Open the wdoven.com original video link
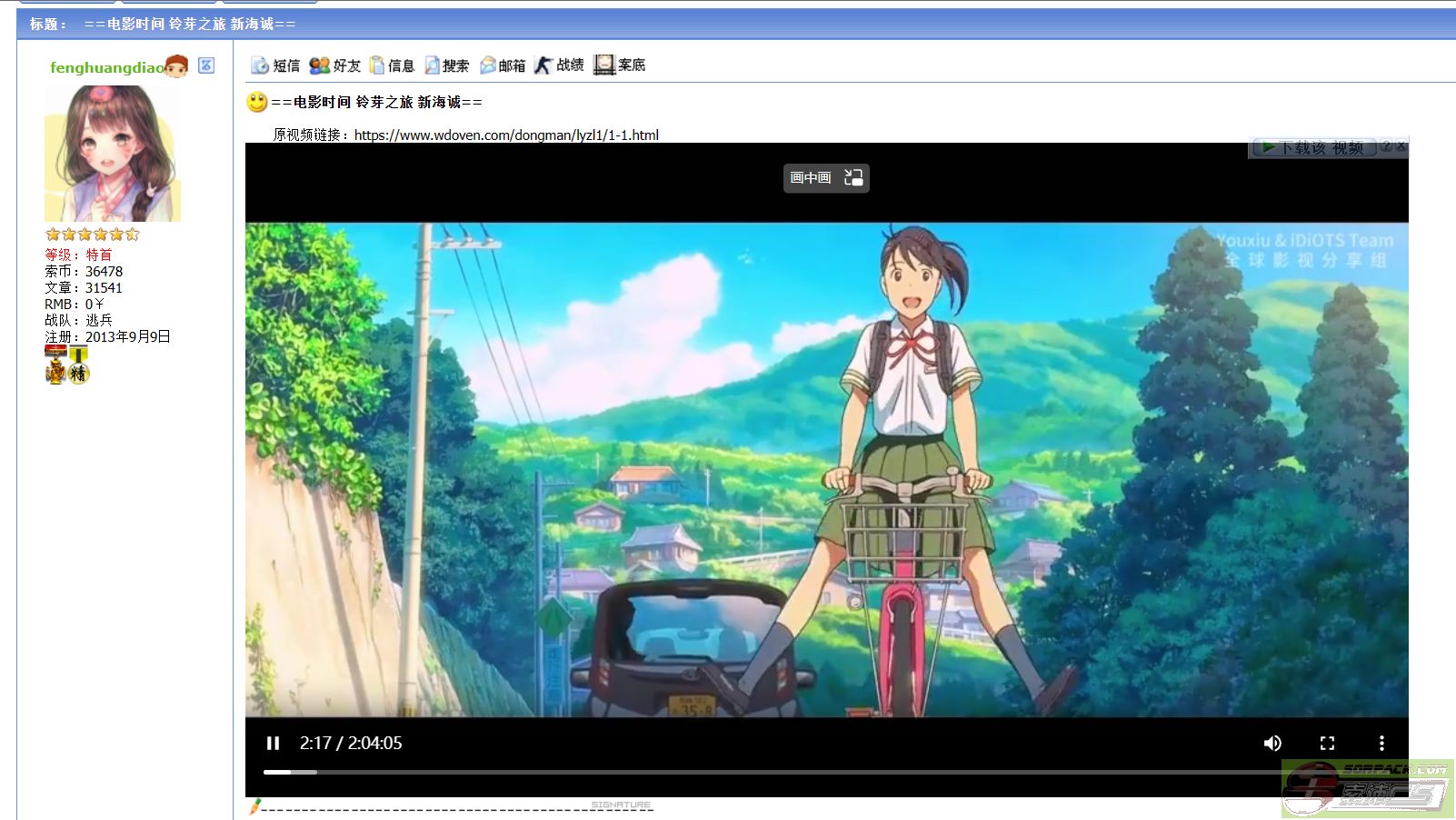This screenshot has width=1456, height=820. [506, 135]
